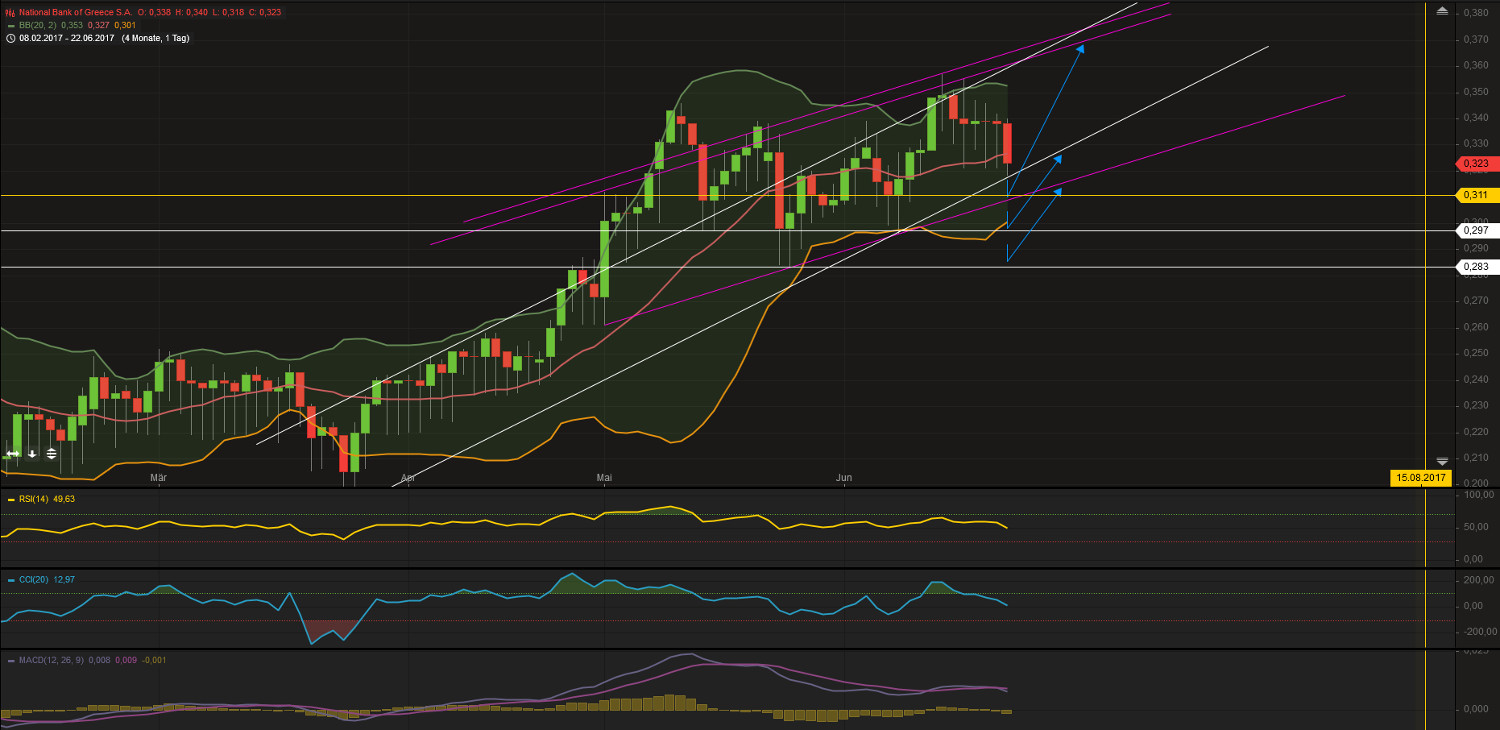Click the vertical scale adjust icon at chart bottom-left

pyautogui.click(x=51, y=454)
